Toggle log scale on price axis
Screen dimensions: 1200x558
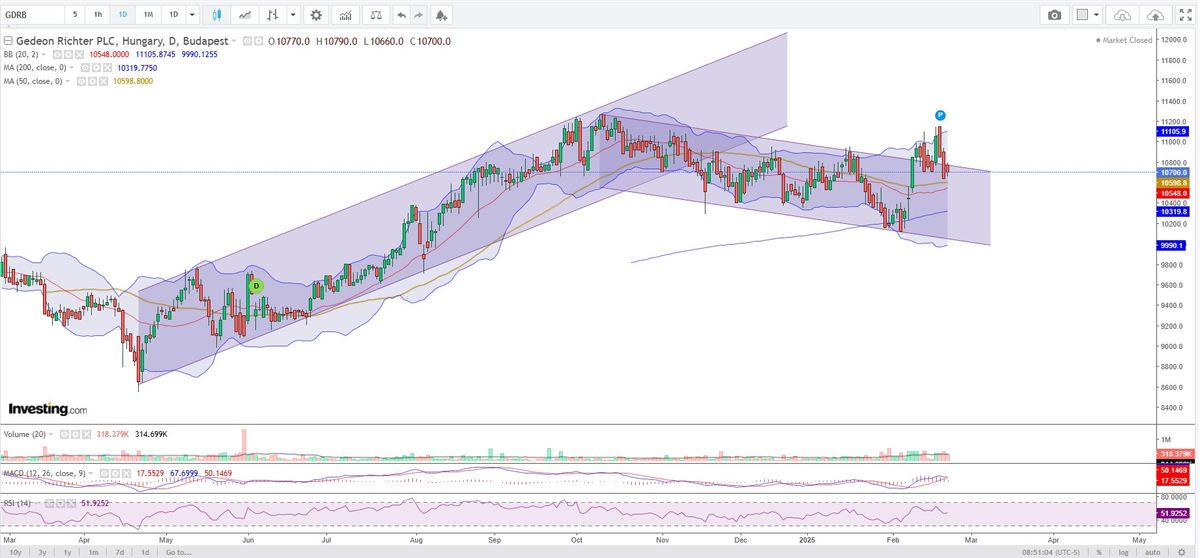tap(1123, 552)
